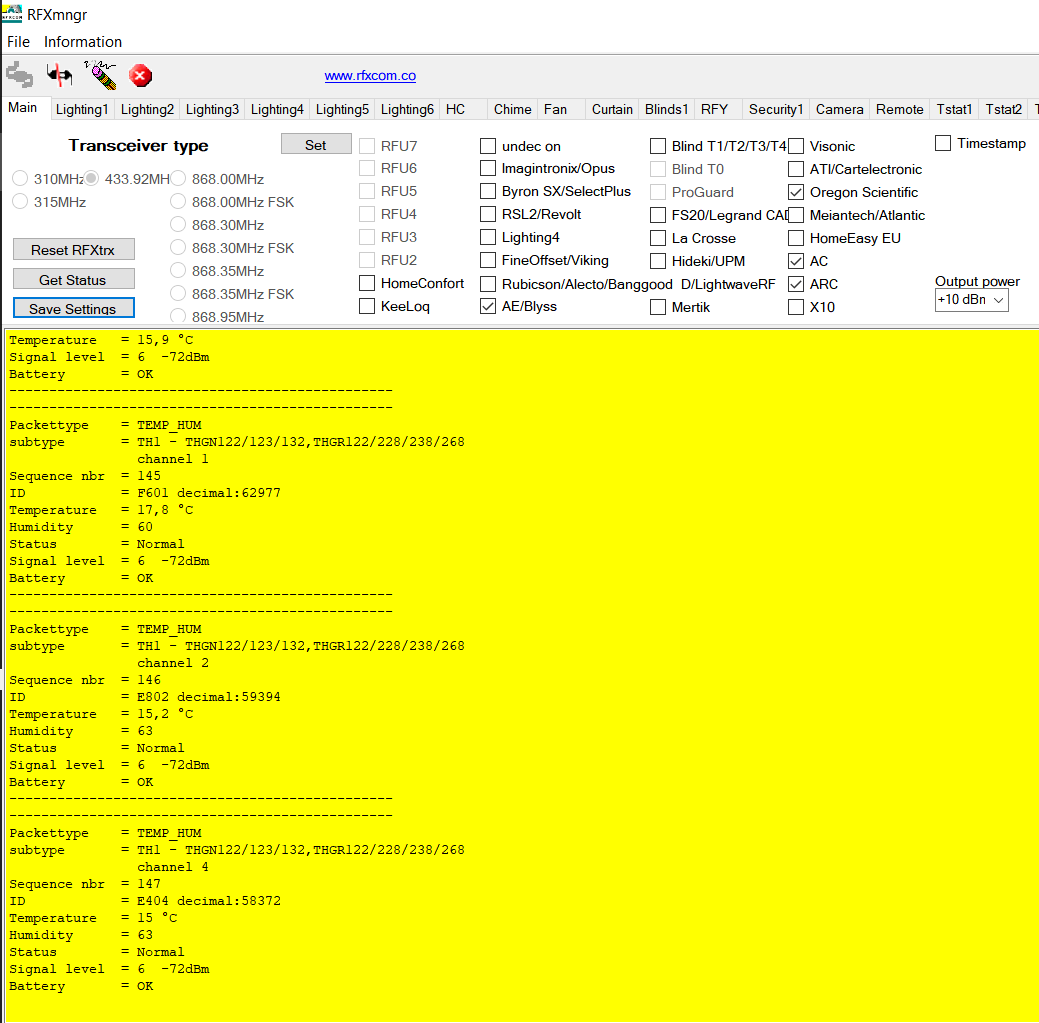
Task: Click the RFXmngr app icon in title bar
Action: [12, 13]
